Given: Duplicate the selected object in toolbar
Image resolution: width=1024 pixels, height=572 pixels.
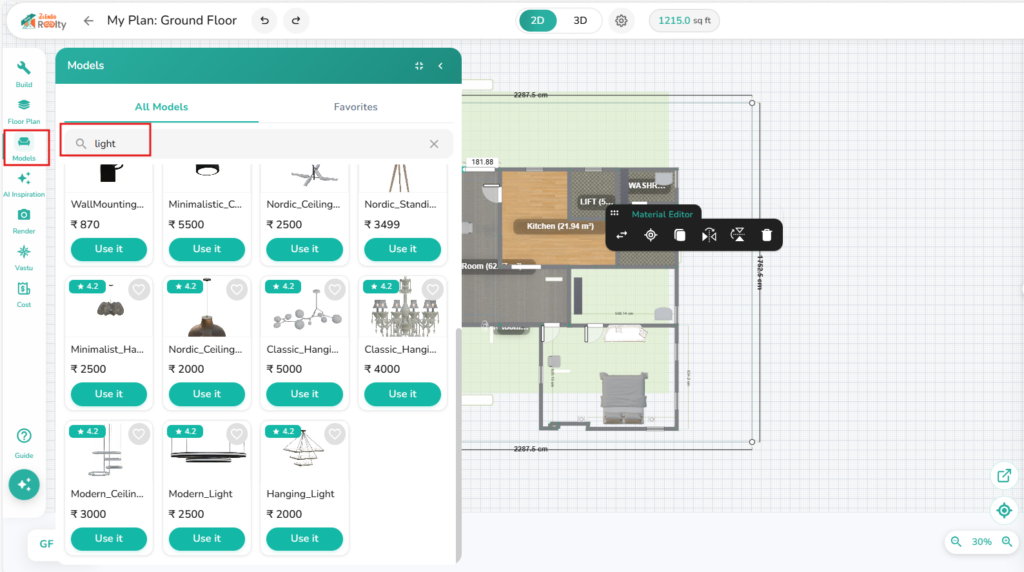Looking at the screenshot, I should click(680, 235).
